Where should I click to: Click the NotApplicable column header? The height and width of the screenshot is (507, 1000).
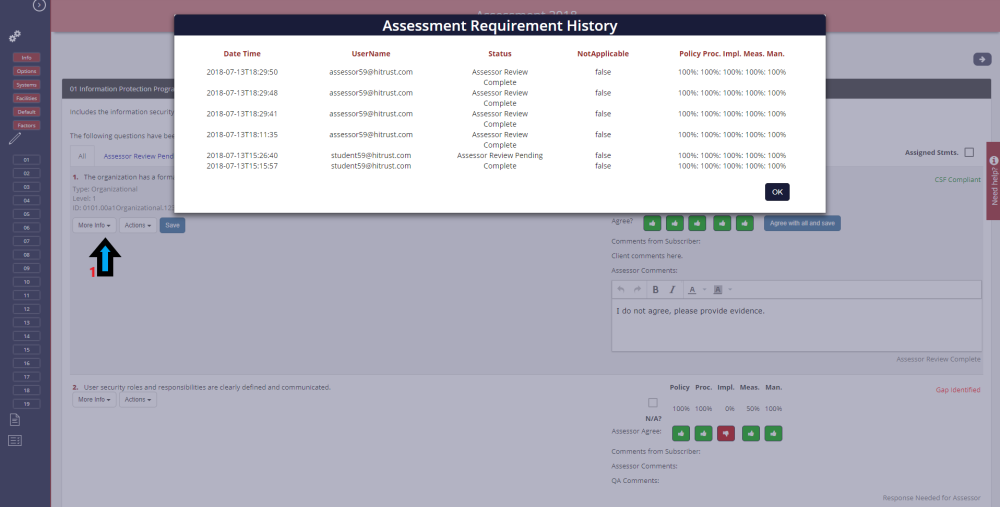click(x=603, y=54)
